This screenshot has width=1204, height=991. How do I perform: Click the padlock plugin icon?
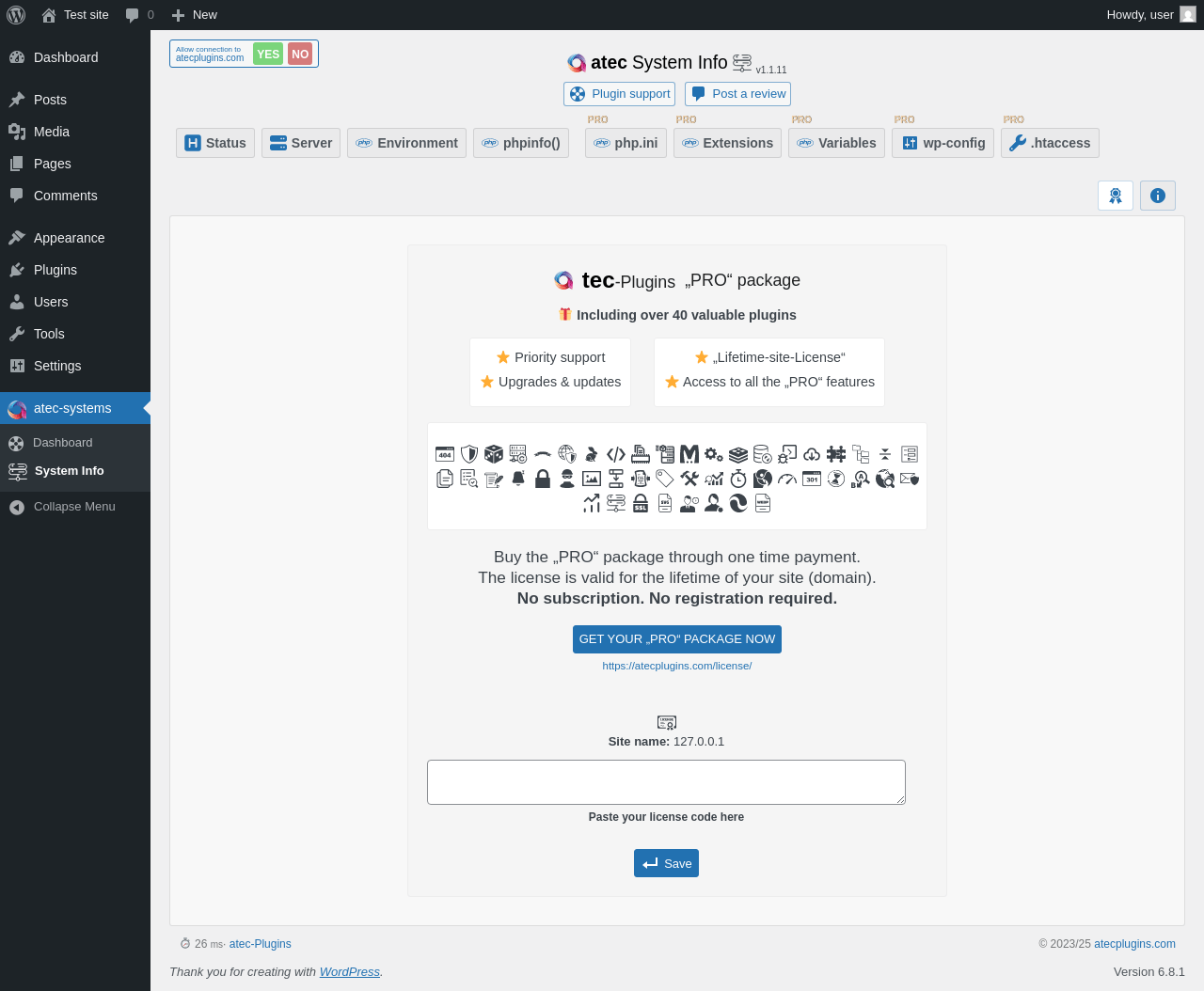(543, 479)
